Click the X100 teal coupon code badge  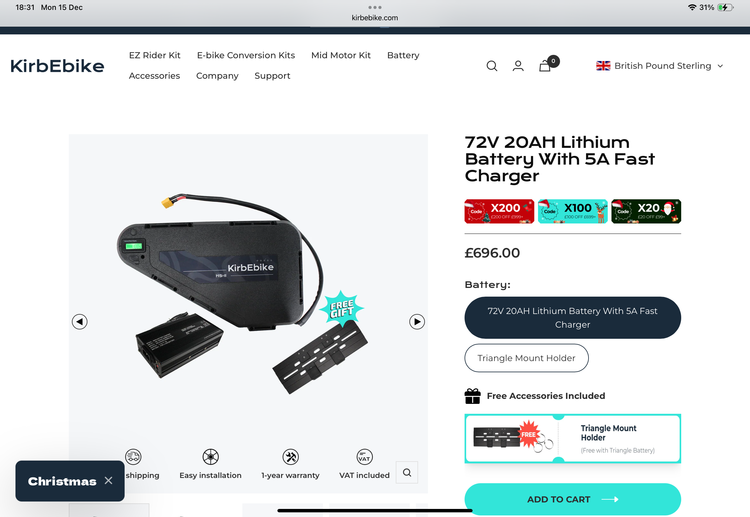pos(573,211)
